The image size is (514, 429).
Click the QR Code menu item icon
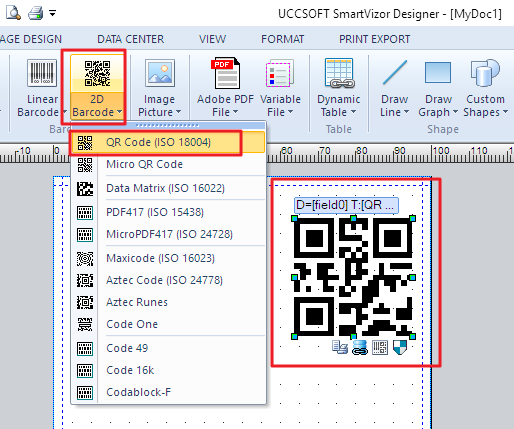coord(85,143)
